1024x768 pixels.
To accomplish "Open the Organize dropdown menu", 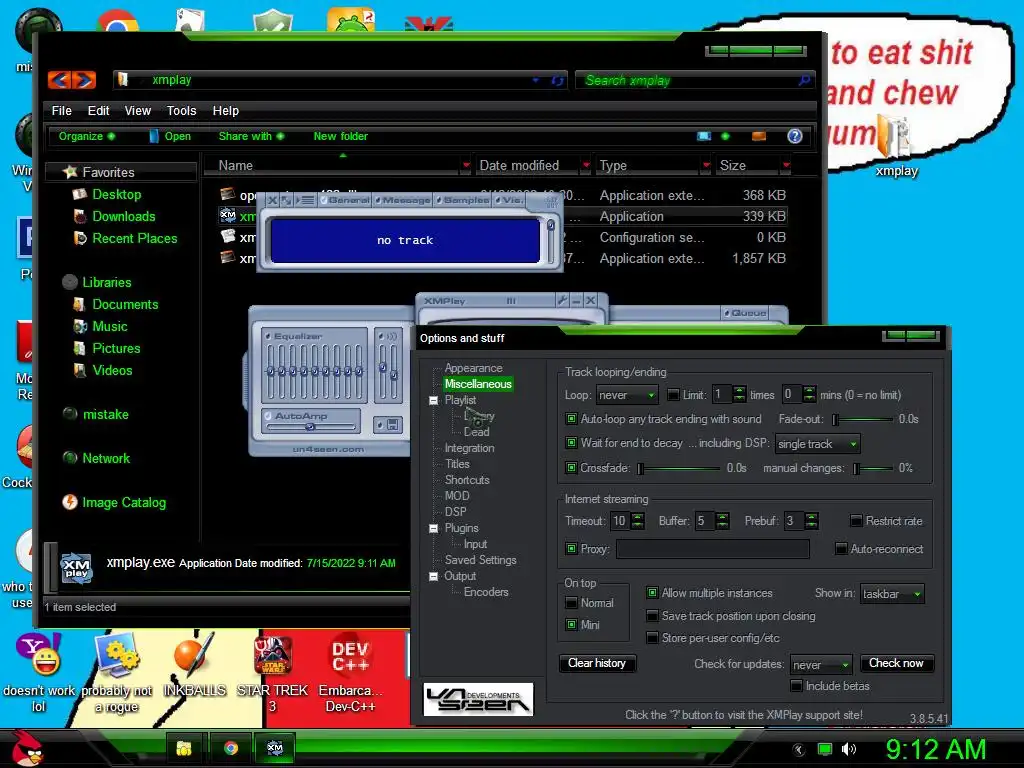I will point(87,136).
